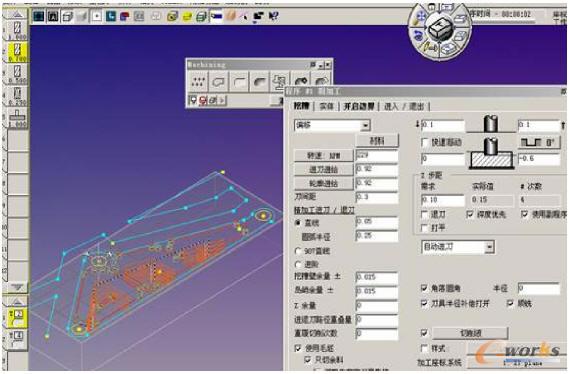Image resolution: width=570 pixels, height=374 pixels.
Task: Select the 90°直线 radio button
Action: (x=298, y=251)
